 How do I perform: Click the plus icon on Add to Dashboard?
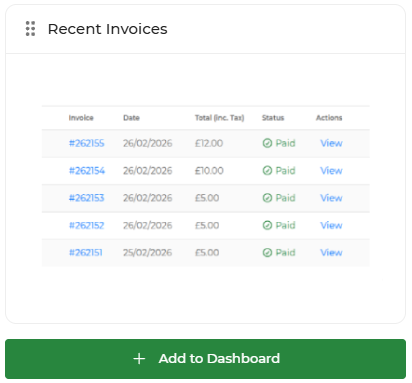[139, 359]
